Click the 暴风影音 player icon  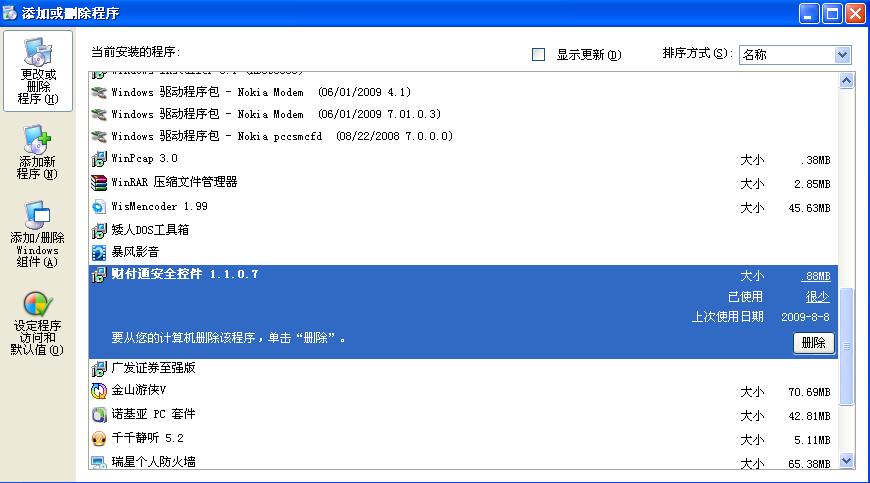coord(98,253)
